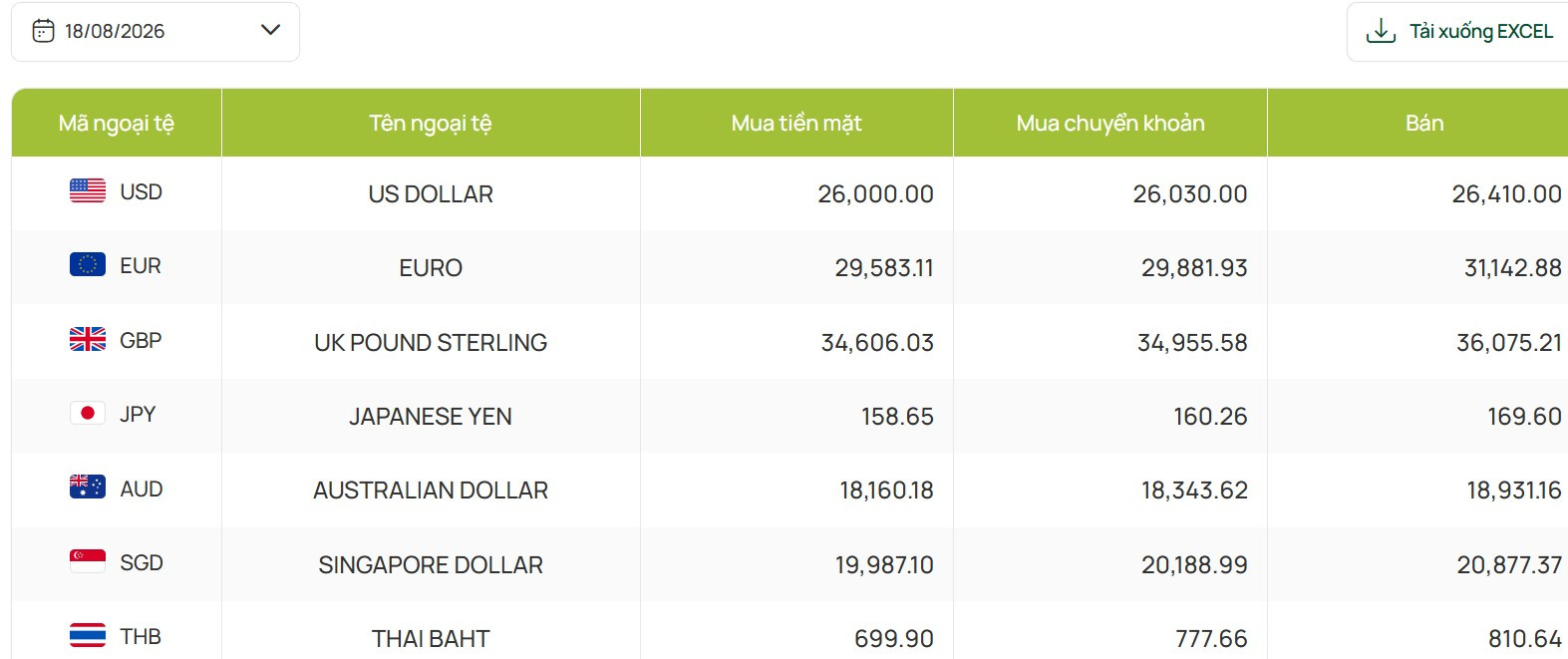Click the calendar icon in date picker

click(43, 31)
